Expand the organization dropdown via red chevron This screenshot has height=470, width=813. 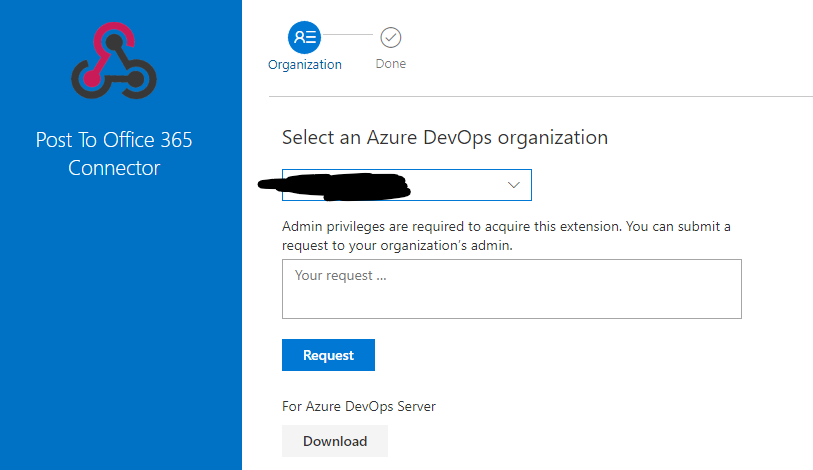coord(515,185)
